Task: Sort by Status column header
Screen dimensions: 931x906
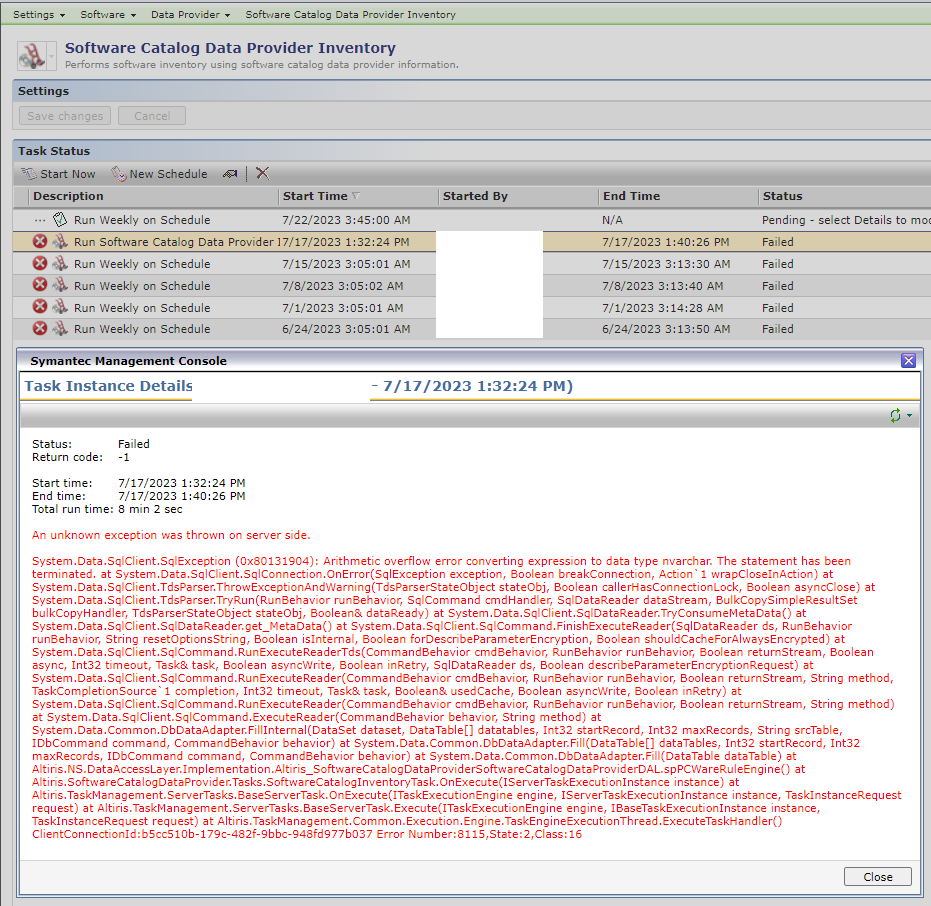Action: coord(782,196)
